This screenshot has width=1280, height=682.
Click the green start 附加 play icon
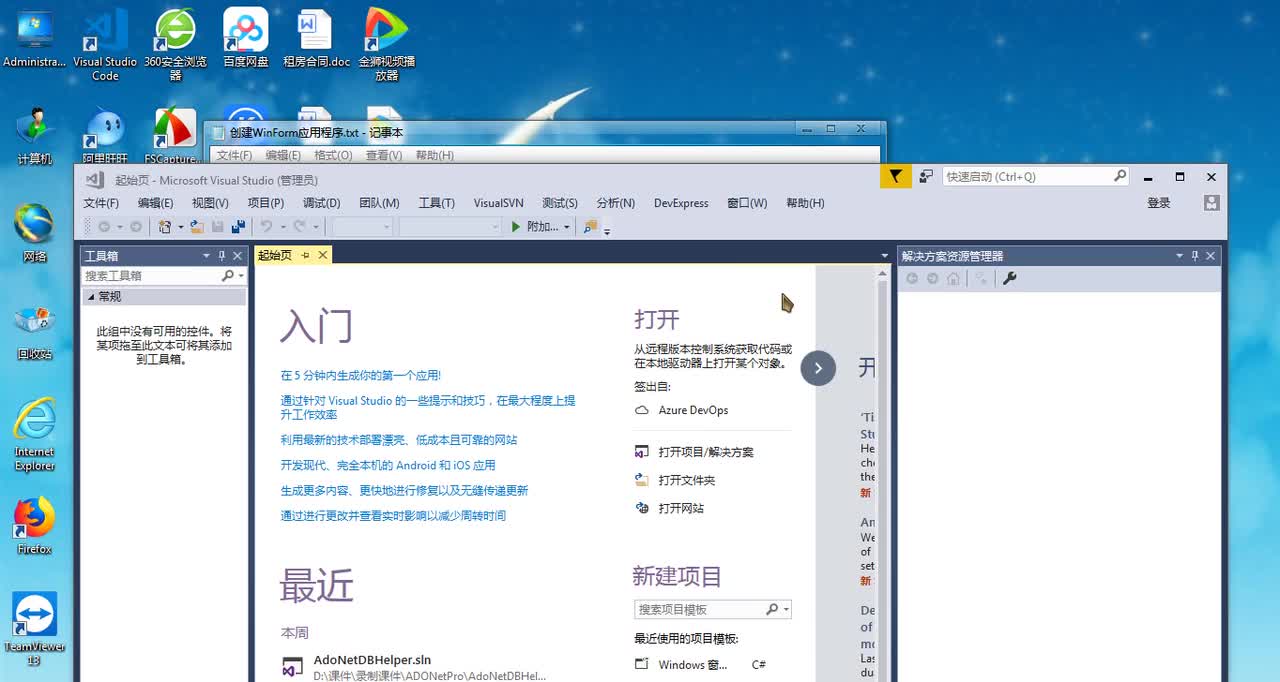coord(516,227)
